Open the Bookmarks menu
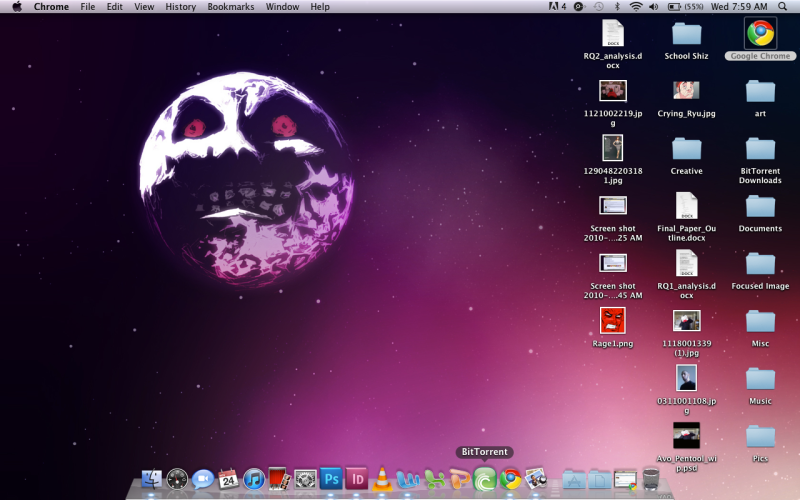This screenshot has height=500, width=800. [x=231, y=7]
